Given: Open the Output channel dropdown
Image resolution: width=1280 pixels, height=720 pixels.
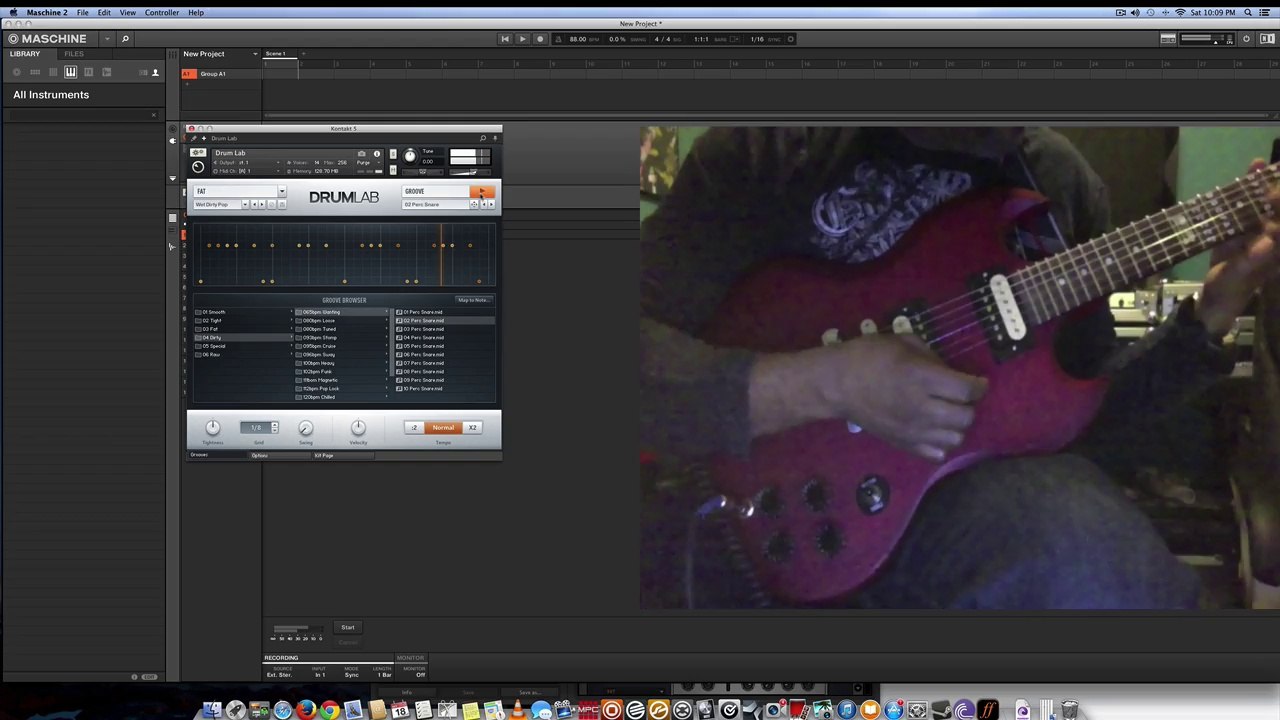Looking at the screenshot, I should (x=246, y=163).
